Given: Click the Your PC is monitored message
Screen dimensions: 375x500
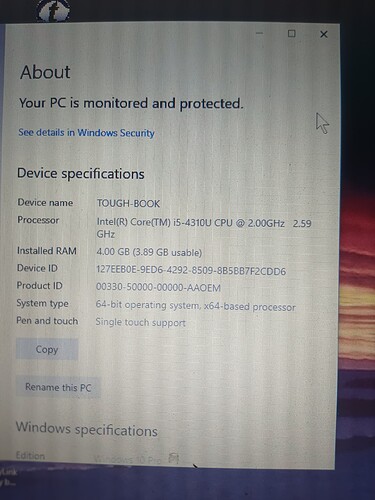Looking at the screenshot, I should [131, 103].
